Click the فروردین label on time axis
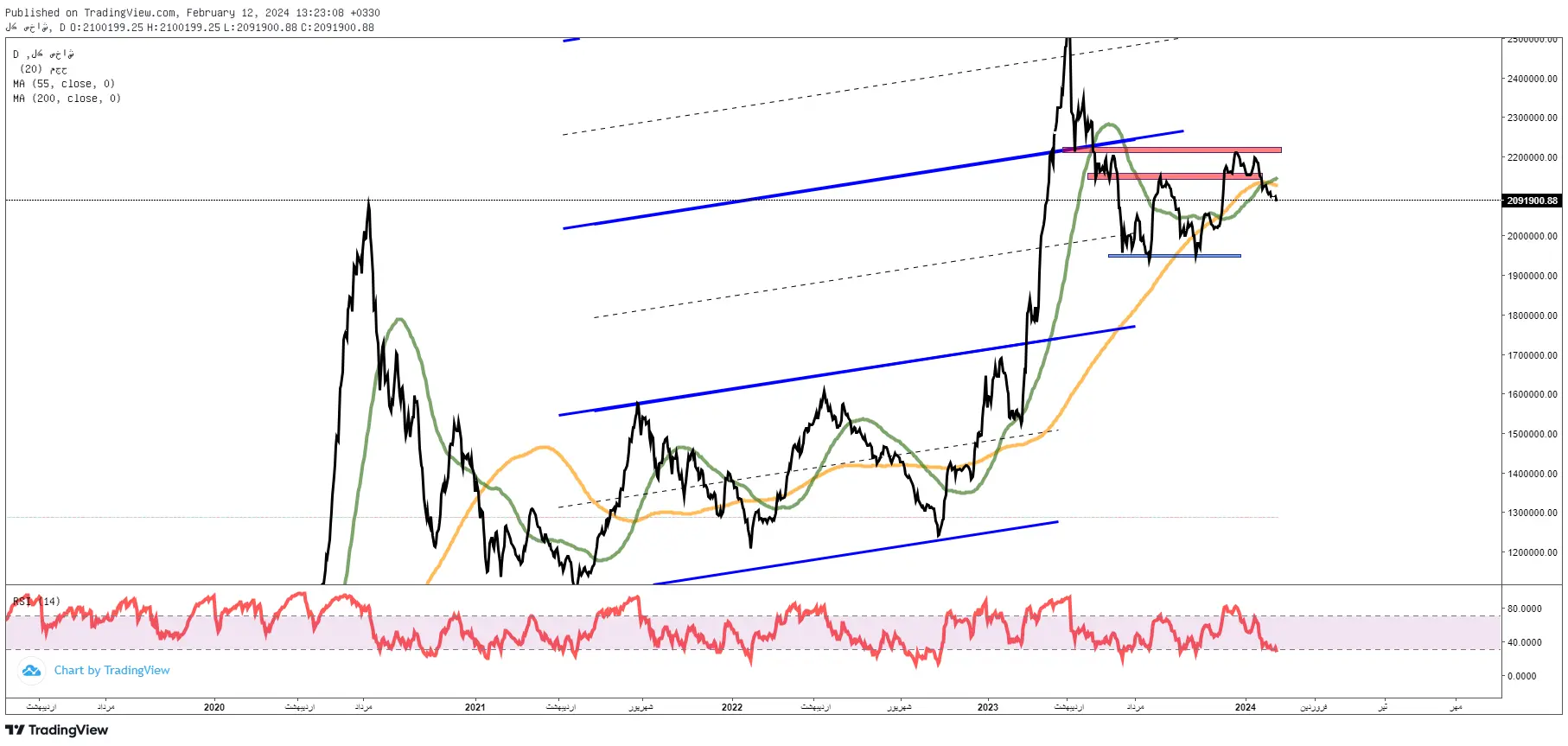Screen dimensions: 1568x746 [x=1314, y=708]
